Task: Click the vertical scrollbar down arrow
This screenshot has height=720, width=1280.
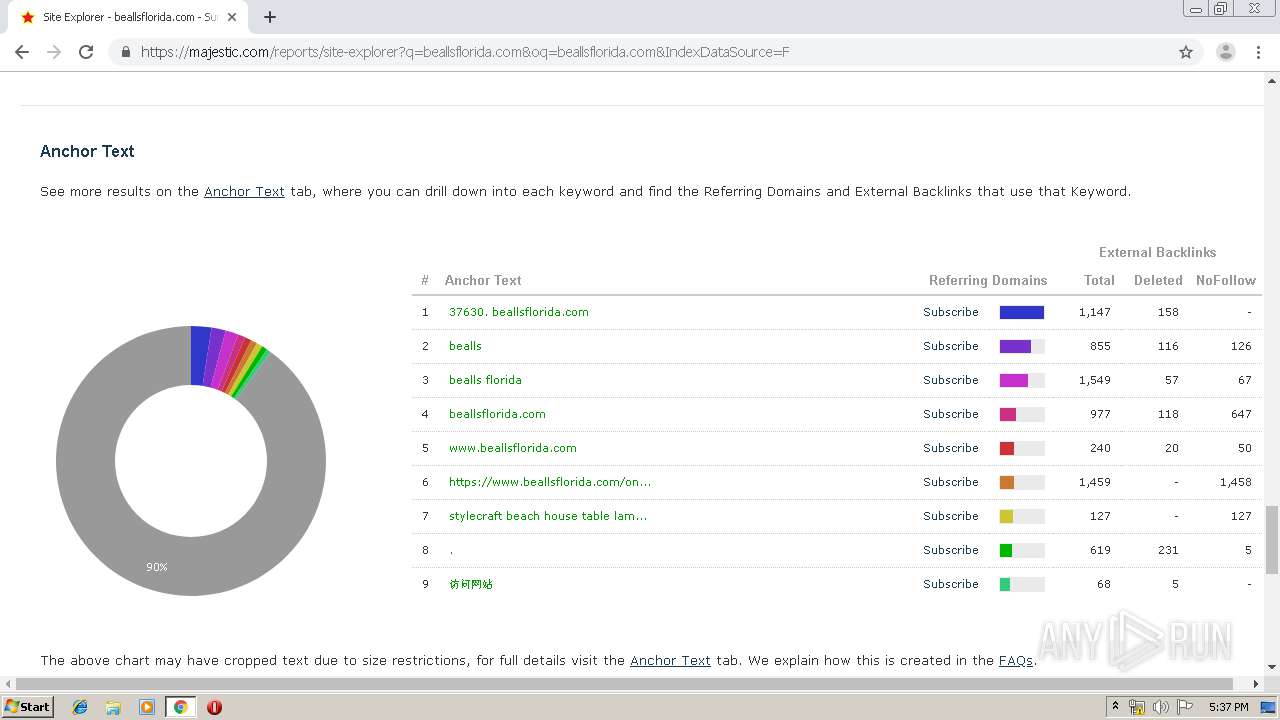Action: (1272, 667)
